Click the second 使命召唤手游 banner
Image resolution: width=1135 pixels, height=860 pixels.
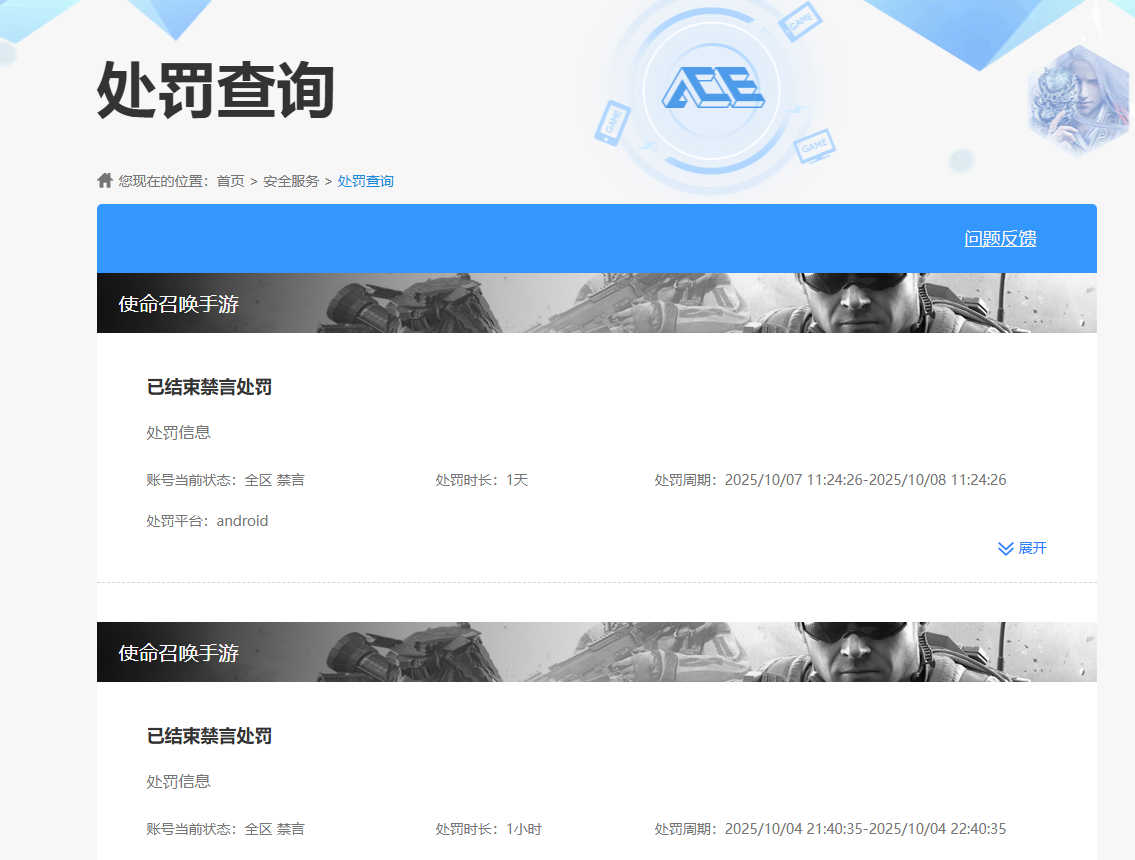pyautogui.click(x=596, y=652)
